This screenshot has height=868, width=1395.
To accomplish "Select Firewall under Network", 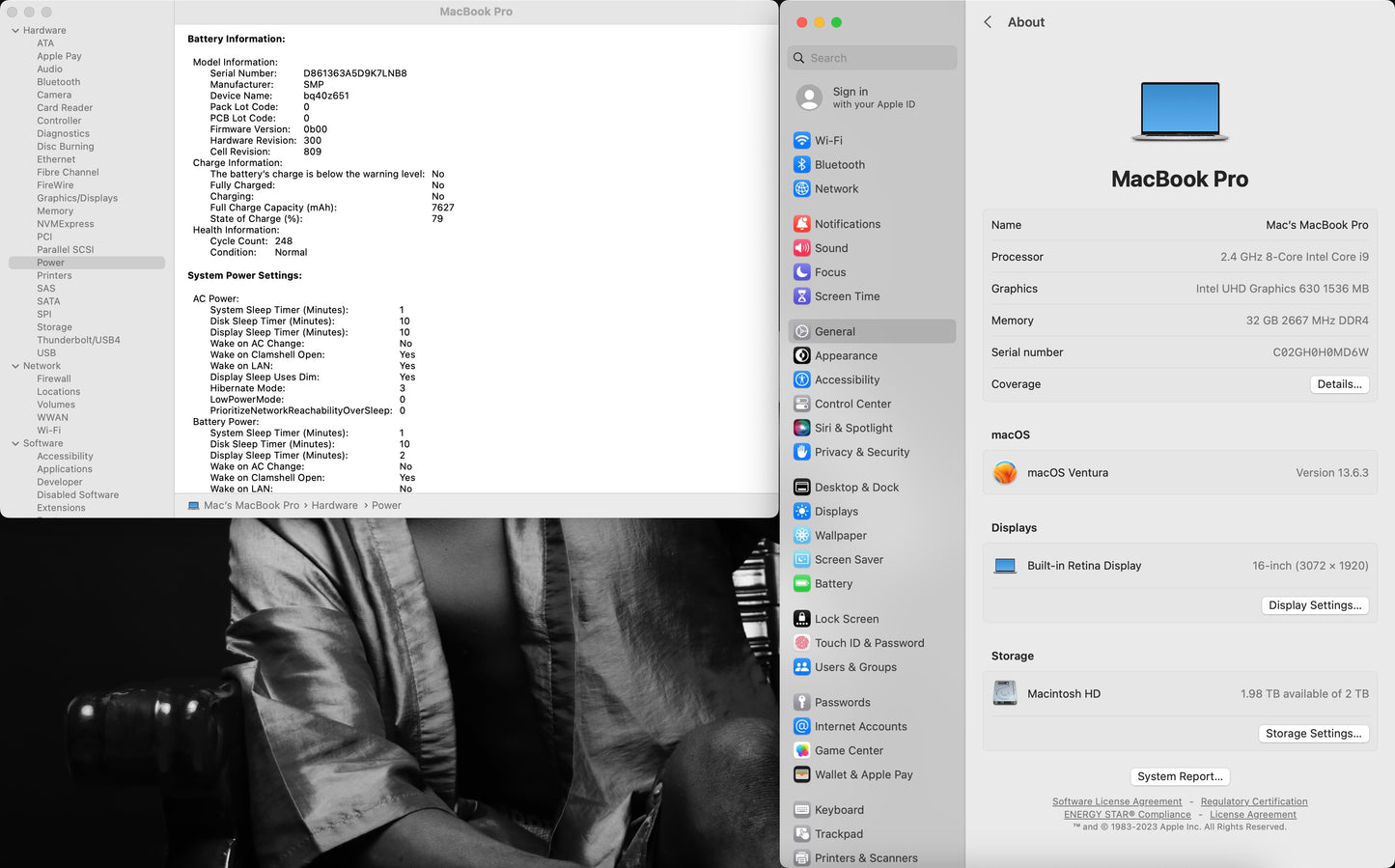I will click(54, 378).
